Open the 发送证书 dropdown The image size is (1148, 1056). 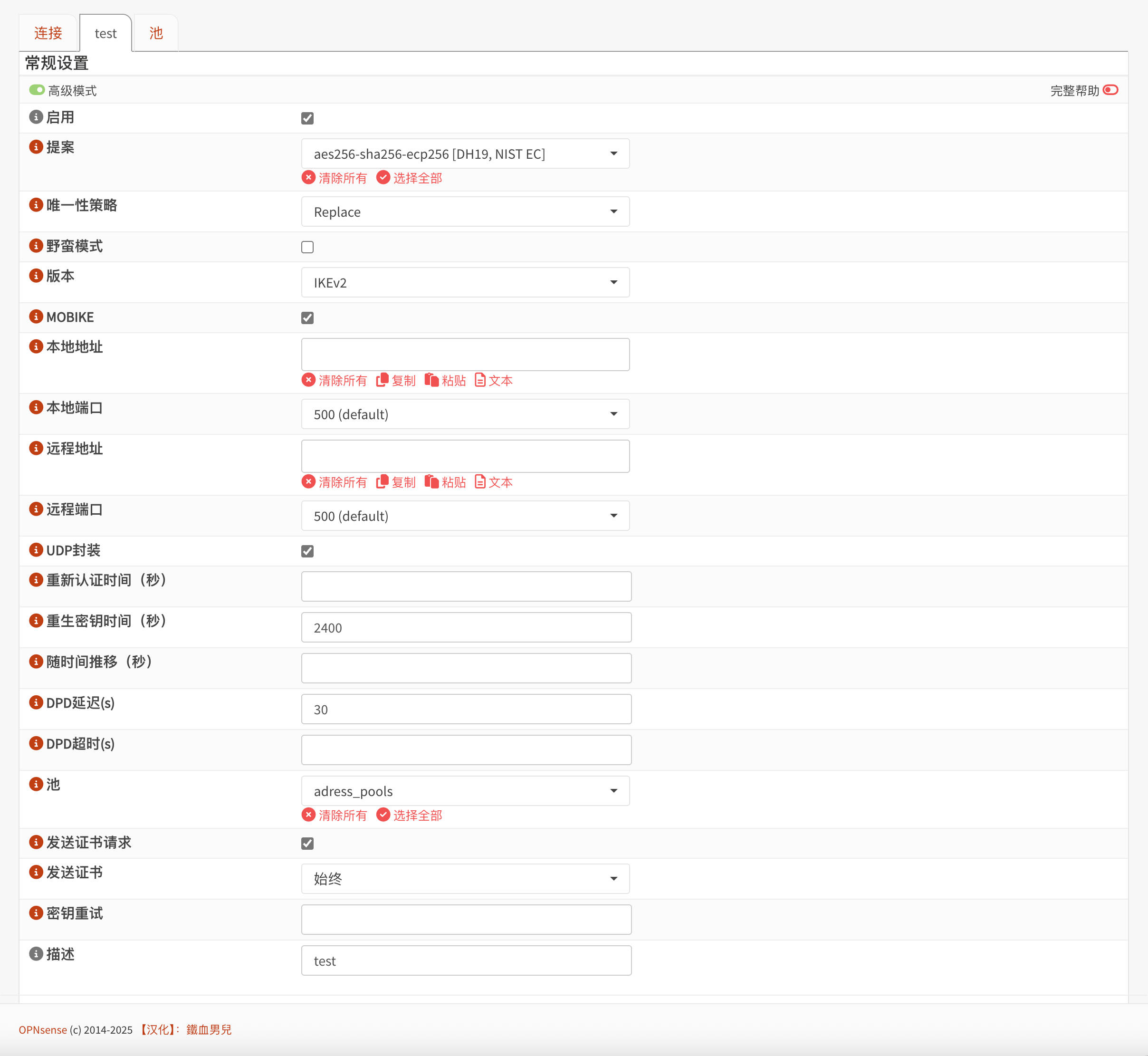point(465,878)
